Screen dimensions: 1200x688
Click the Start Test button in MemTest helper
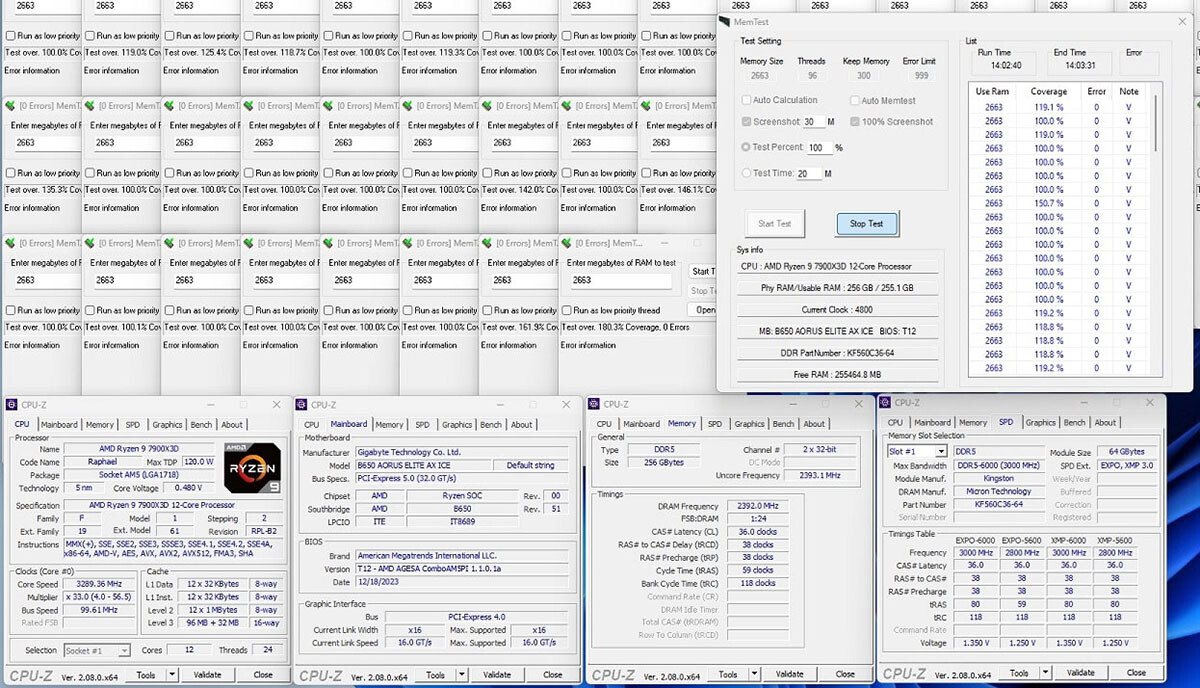click(775, 224)
